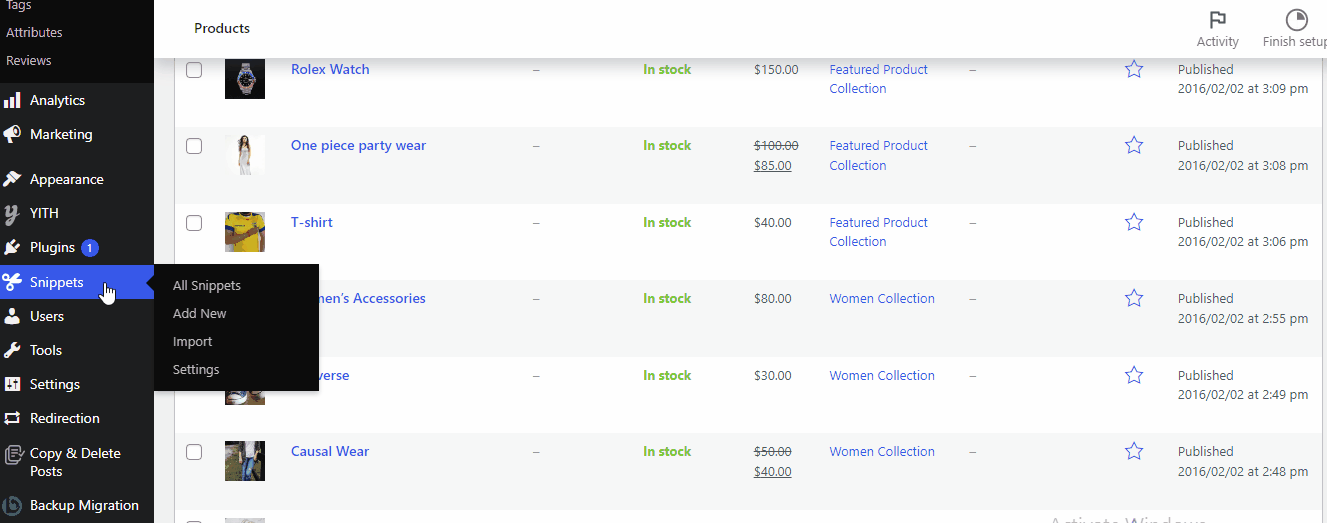Click the YITH sidebar icon
The image size is (1327, 523).
12,213
